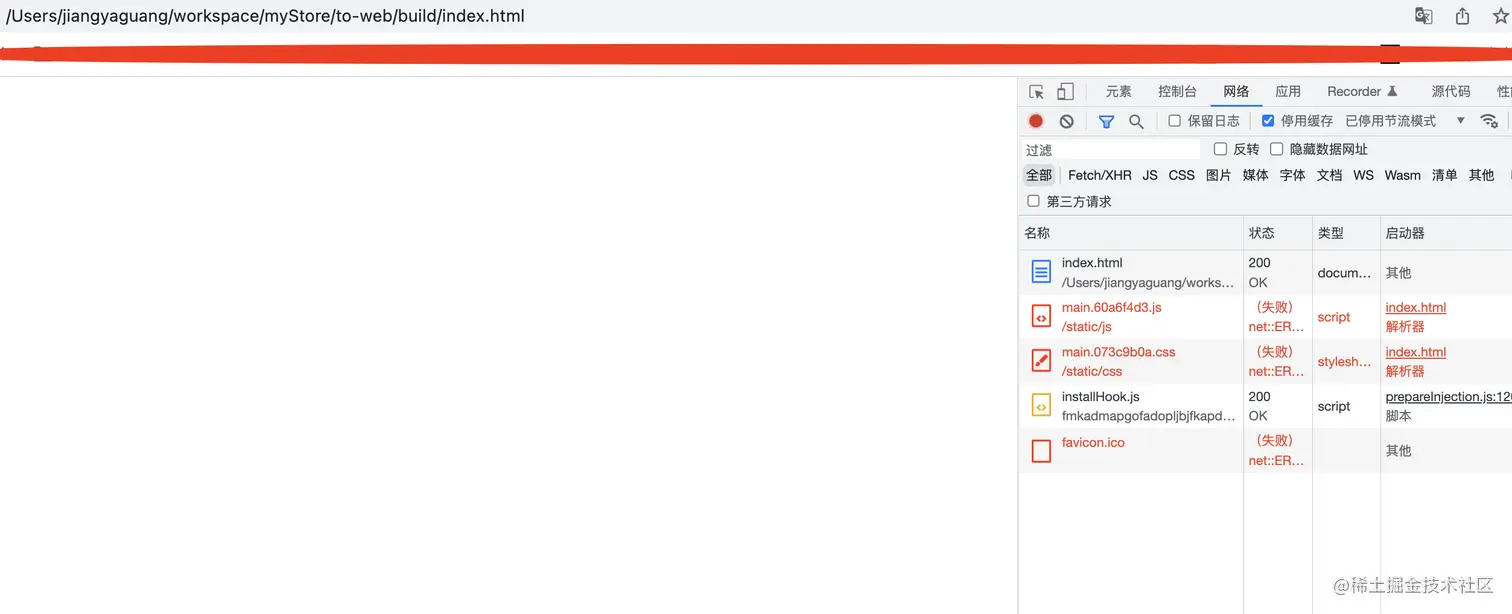Switch to the 元素 tab
1512x614 pixels.
click(x=1118, y=91)
